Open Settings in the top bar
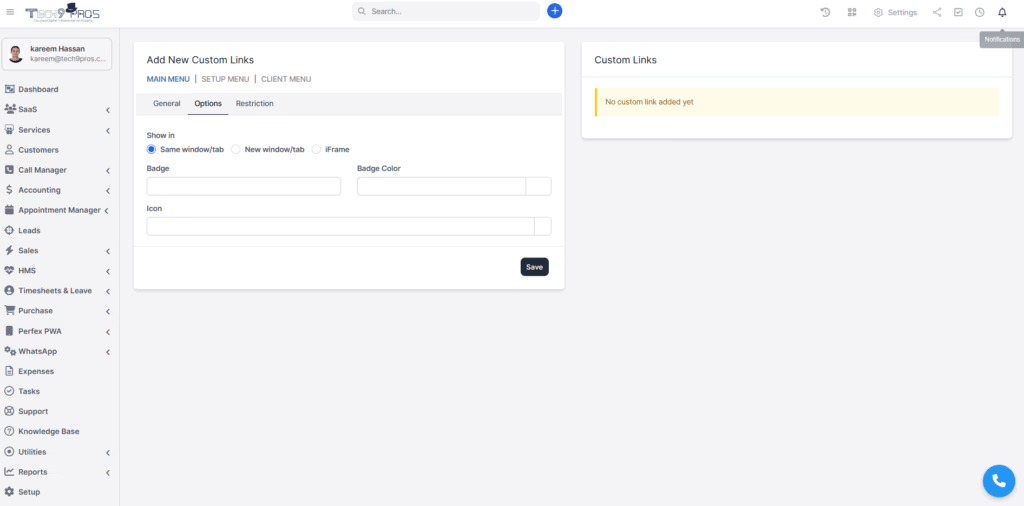Image resolution: width=1024 pixels, height=506 pixels. click(x=895, y=12)
